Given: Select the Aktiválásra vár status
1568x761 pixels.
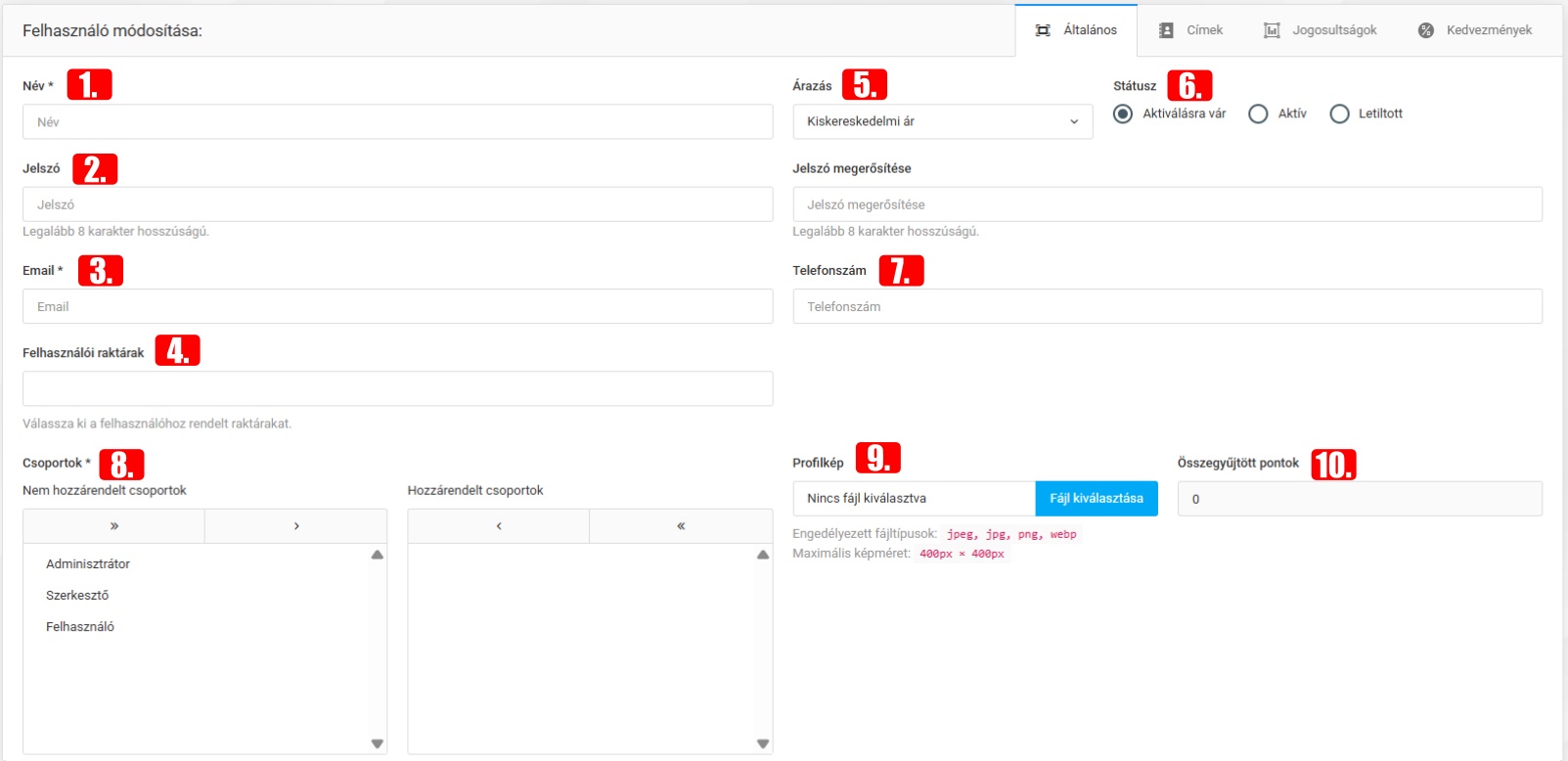Looking at the screenshot, I should coord(1123,113).
